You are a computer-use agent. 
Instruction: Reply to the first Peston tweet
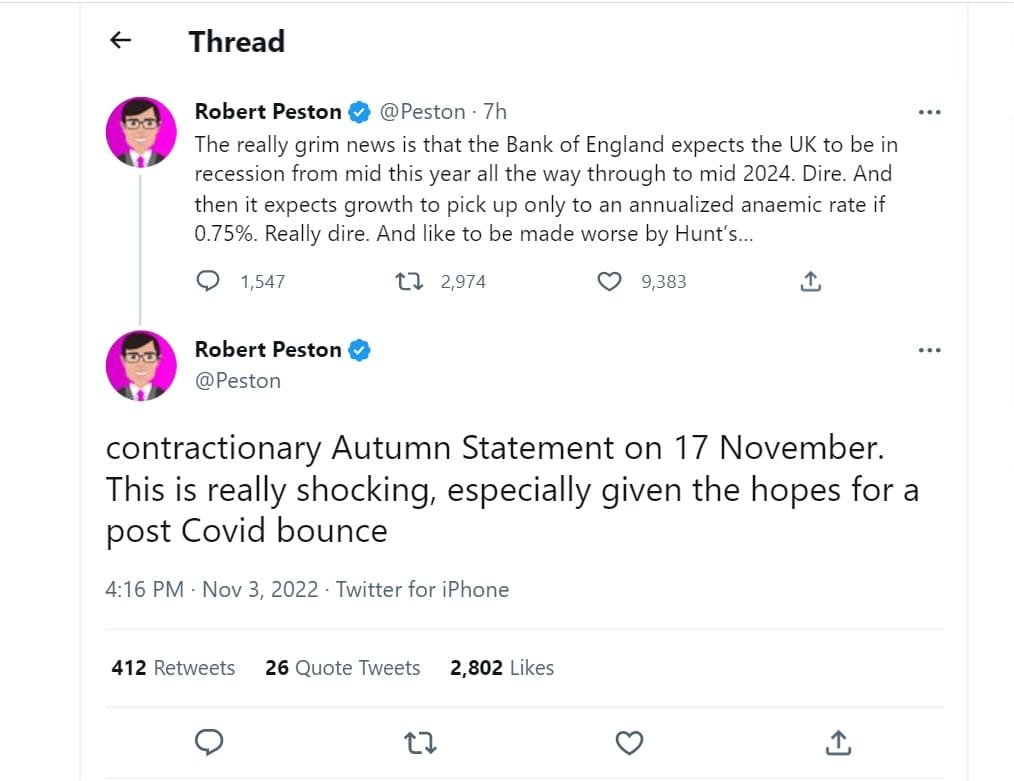tap(208, 282)
